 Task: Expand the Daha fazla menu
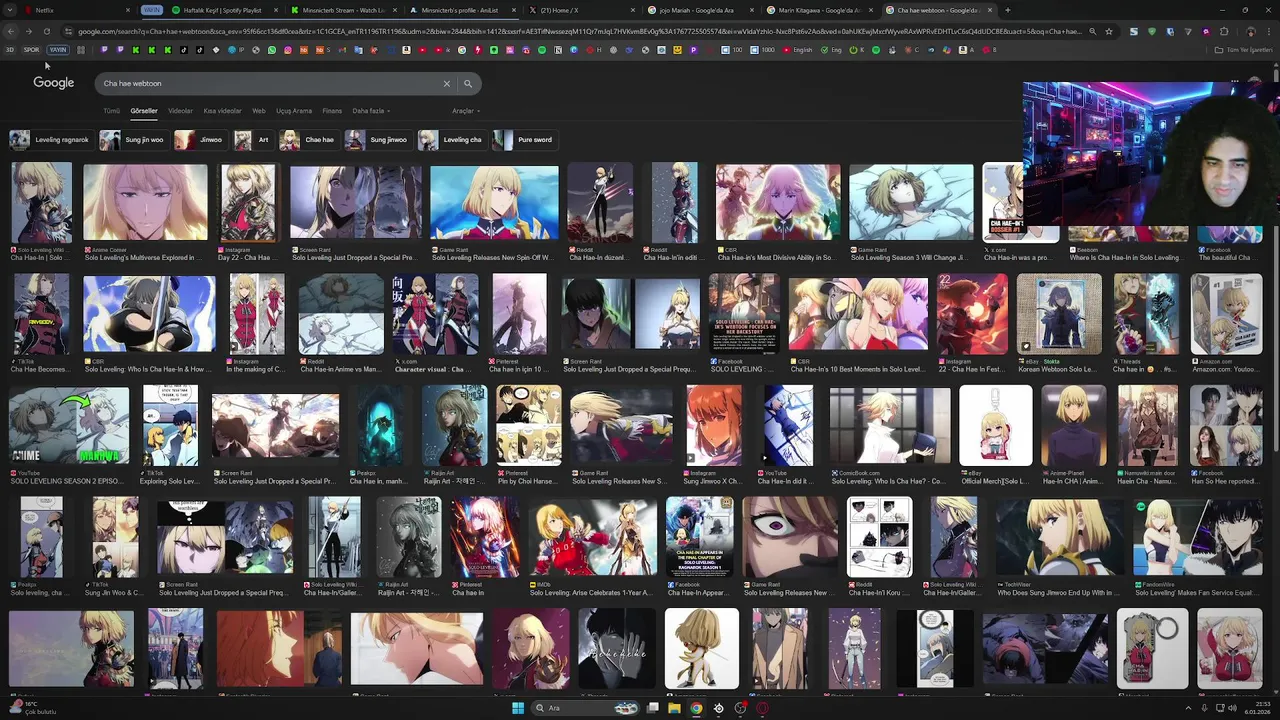click(x=371, y=111)
